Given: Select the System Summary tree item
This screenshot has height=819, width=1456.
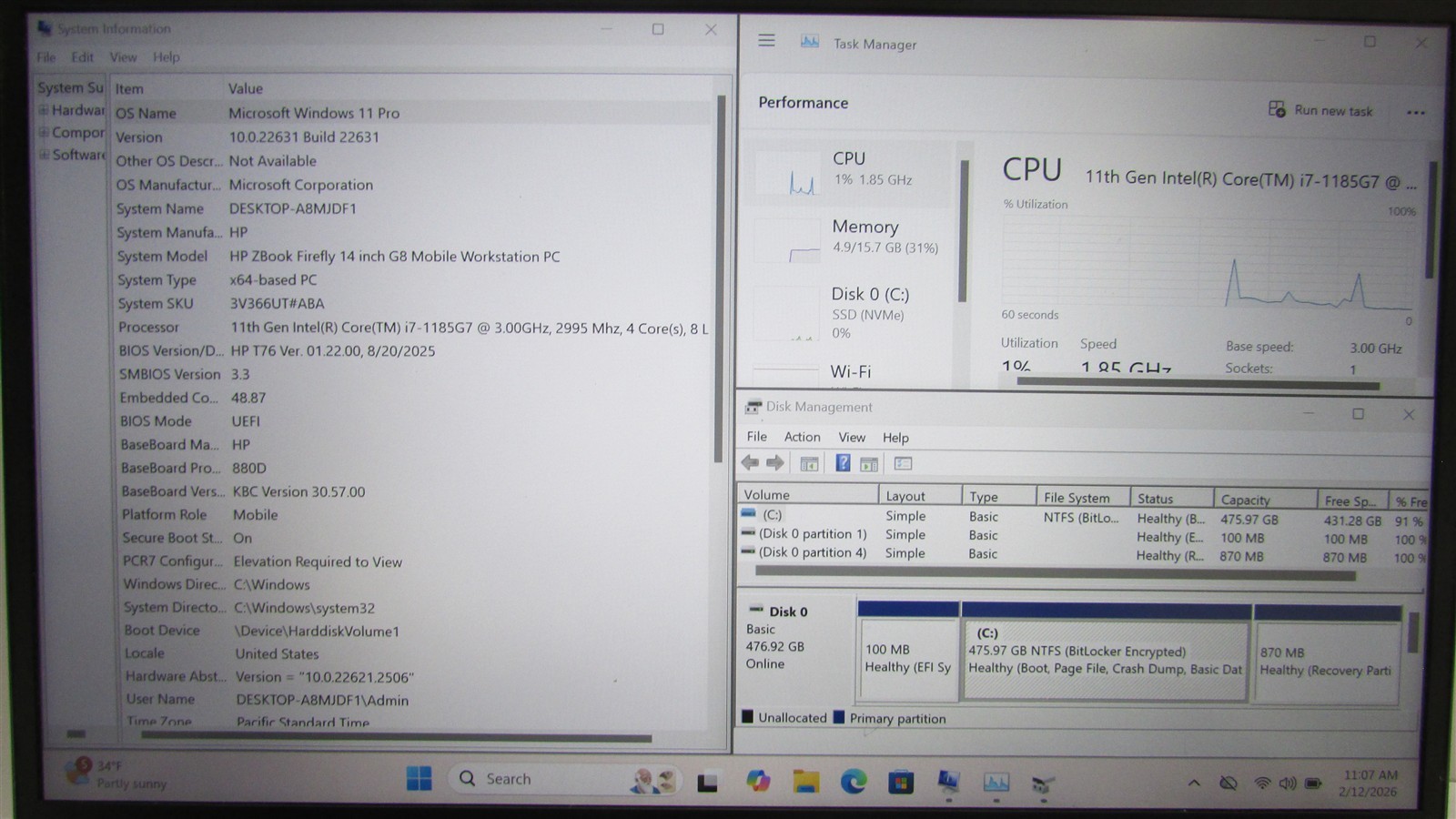Looking at the screenshot, I should [x=70, y=87].
